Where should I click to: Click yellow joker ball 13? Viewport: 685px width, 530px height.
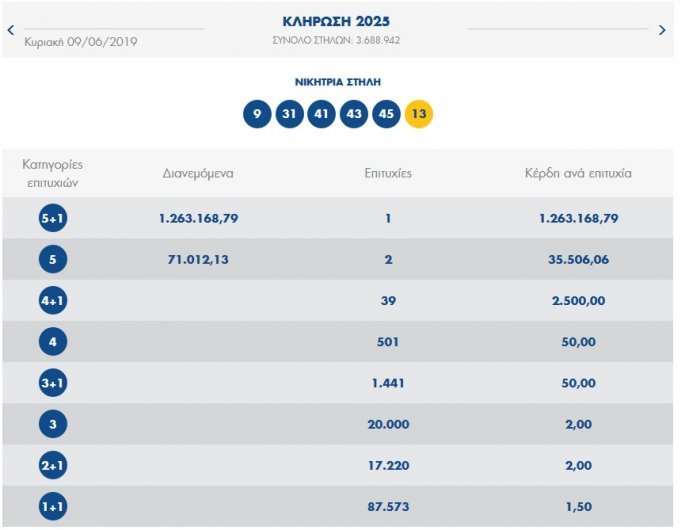coord(419,114)
